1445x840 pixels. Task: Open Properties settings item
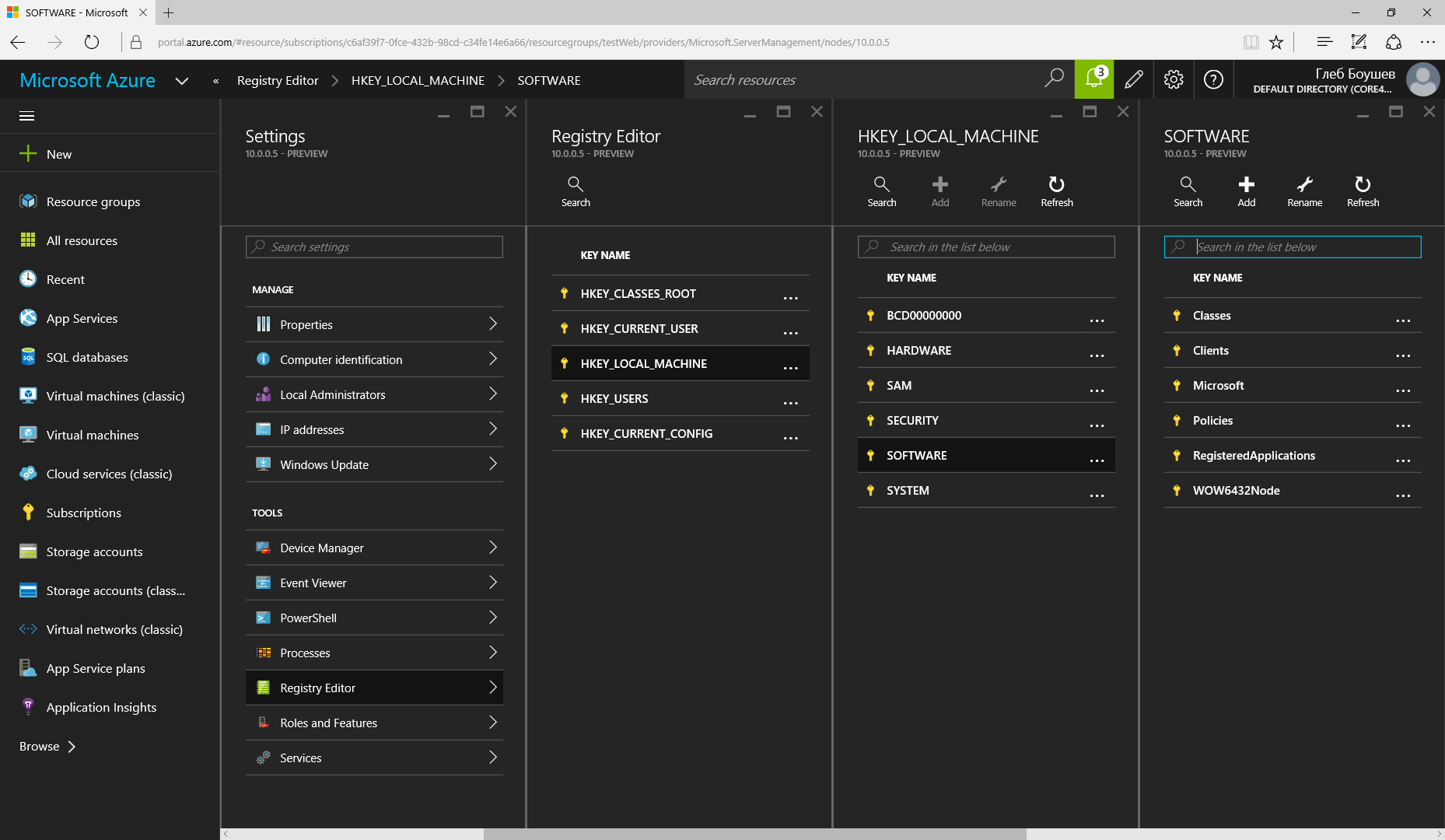click(374, 324)
